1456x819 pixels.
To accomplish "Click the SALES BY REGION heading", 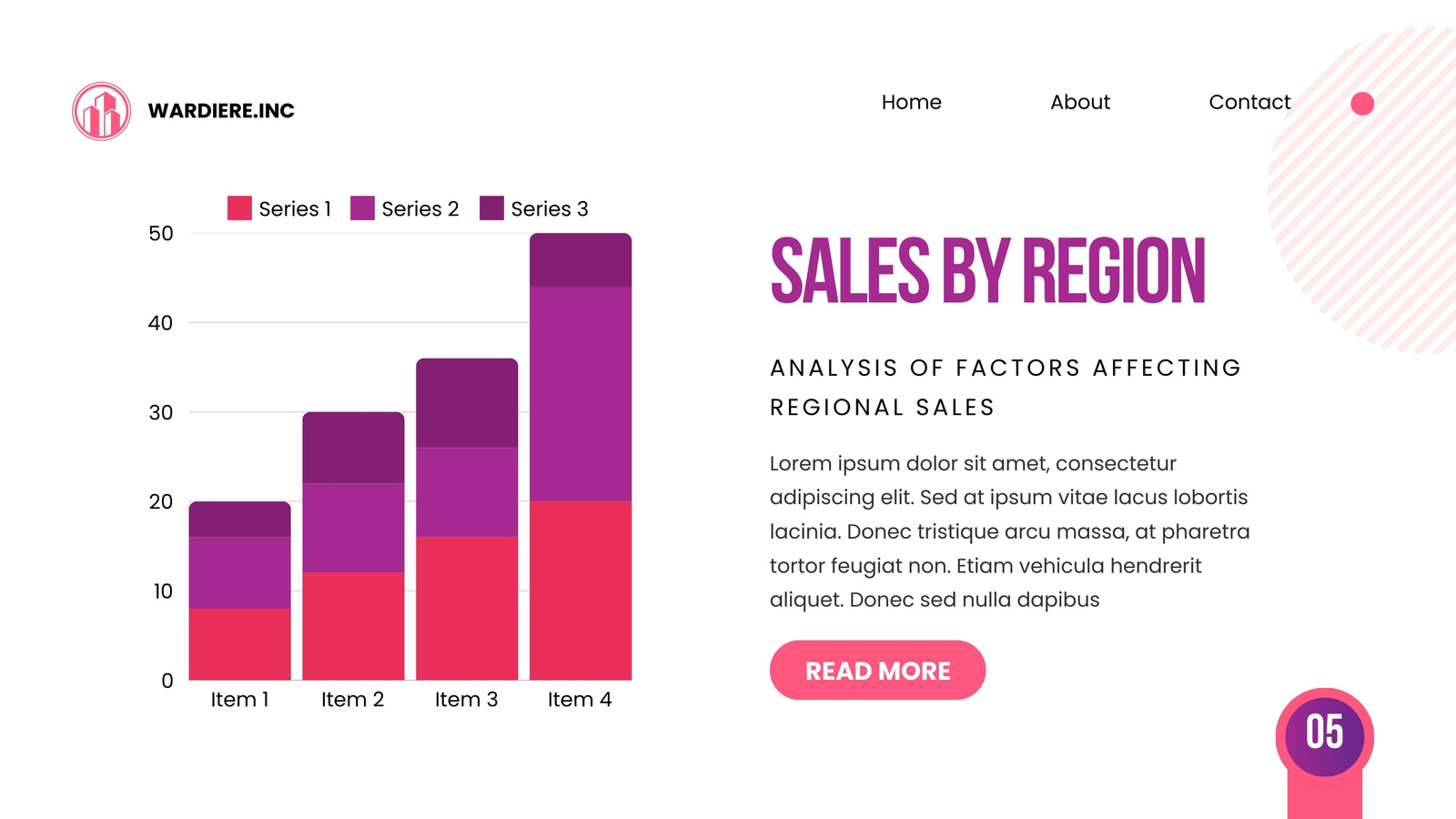I will tap(988, 271).
